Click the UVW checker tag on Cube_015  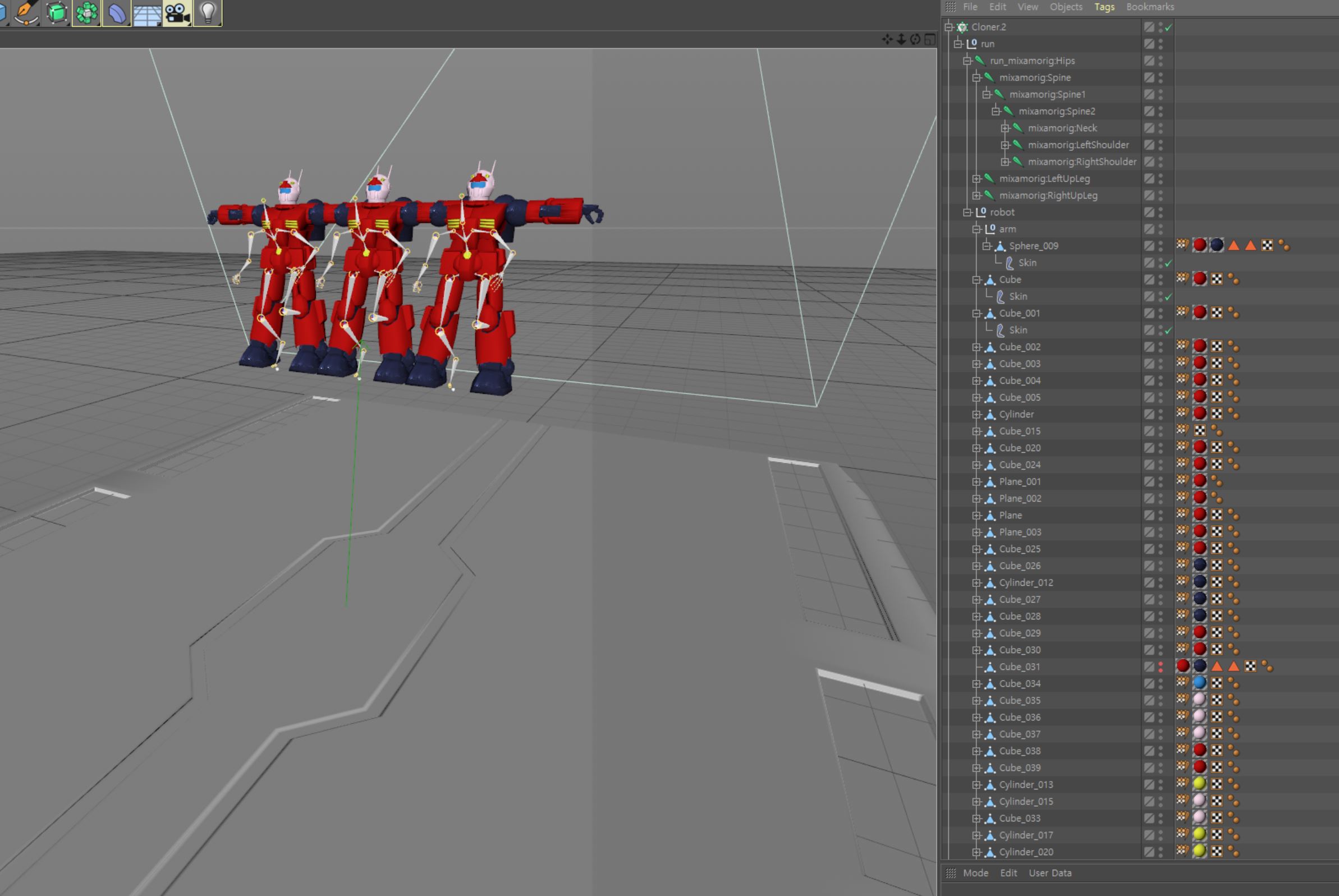(x=1200, y=431)
